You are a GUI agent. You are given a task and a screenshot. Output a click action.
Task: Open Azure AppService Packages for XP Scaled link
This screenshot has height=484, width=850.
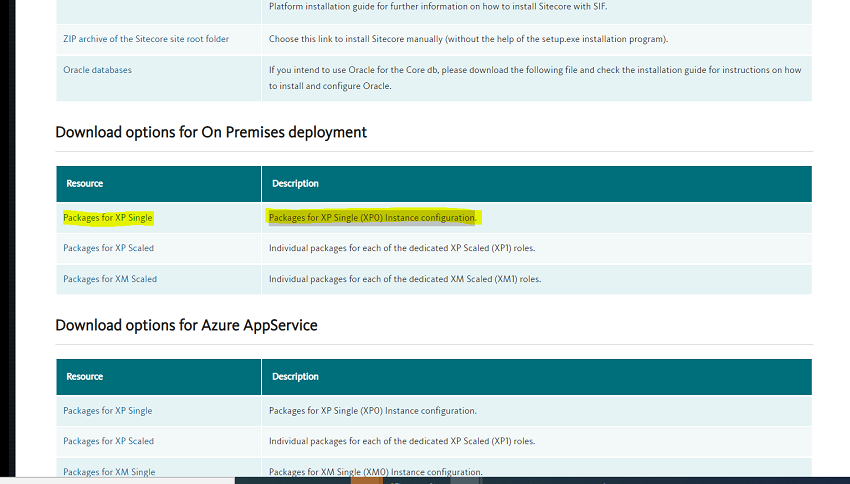(108, 441)
